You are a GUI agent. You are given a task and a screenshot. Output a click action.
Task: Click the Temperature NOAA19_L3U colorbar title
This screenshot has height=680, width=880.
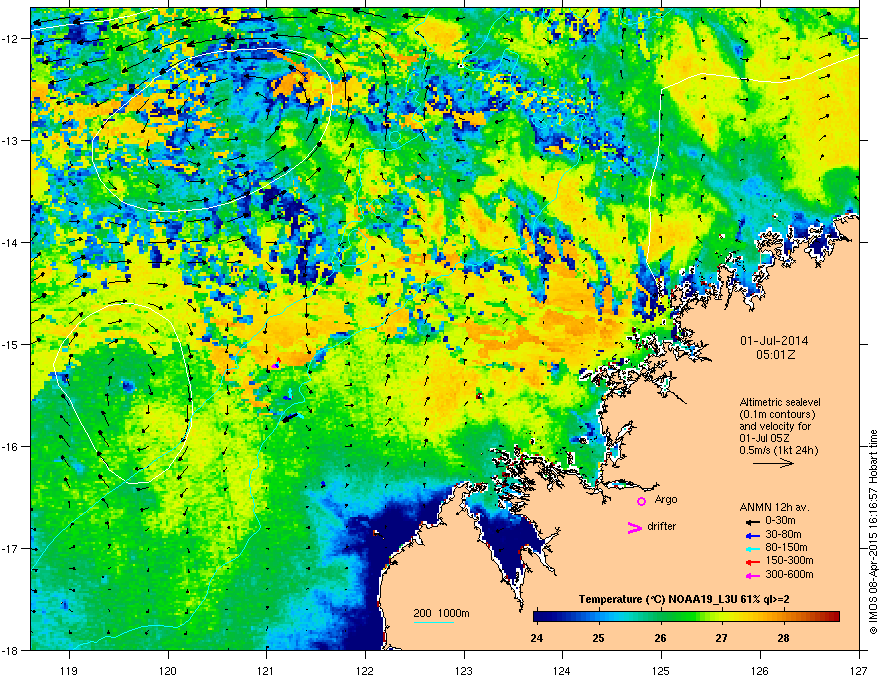[x=684, y=600]
